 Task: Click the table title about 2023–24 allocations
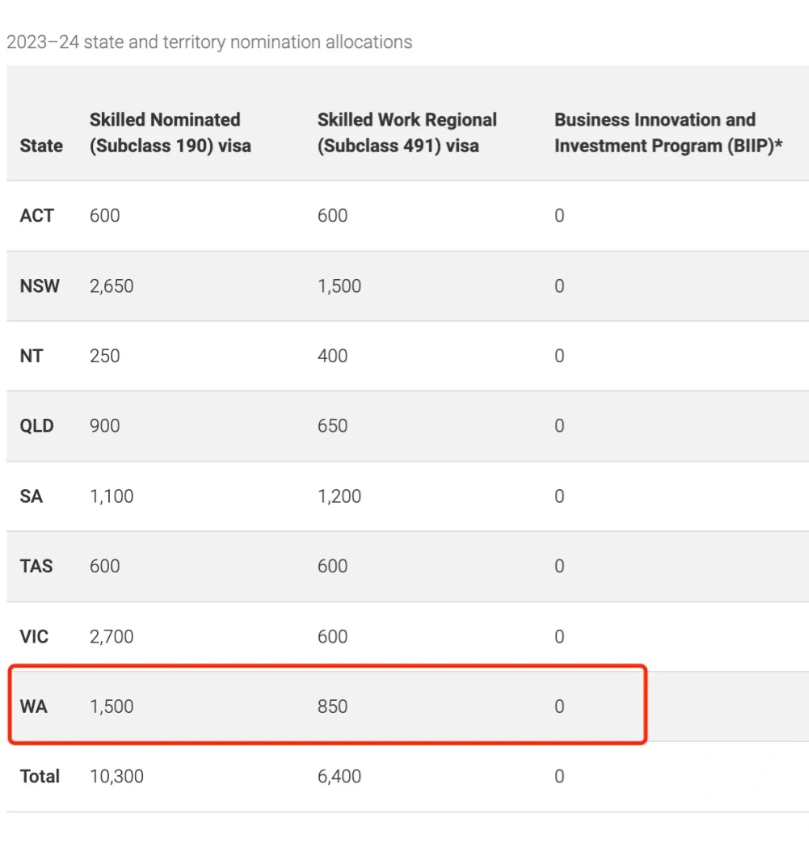[209, 42]
